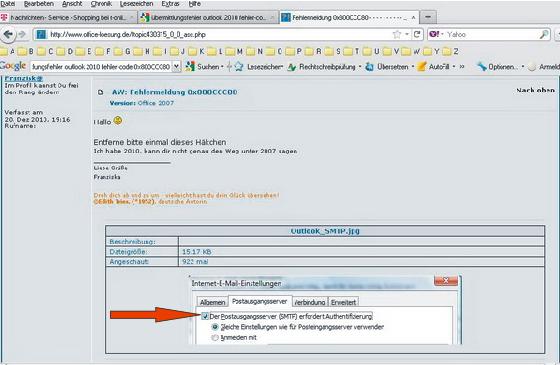Screen dimensions: 560x365
Task: Open the Yahoo search engine selector dropdown
Action: tap(436, 34)
